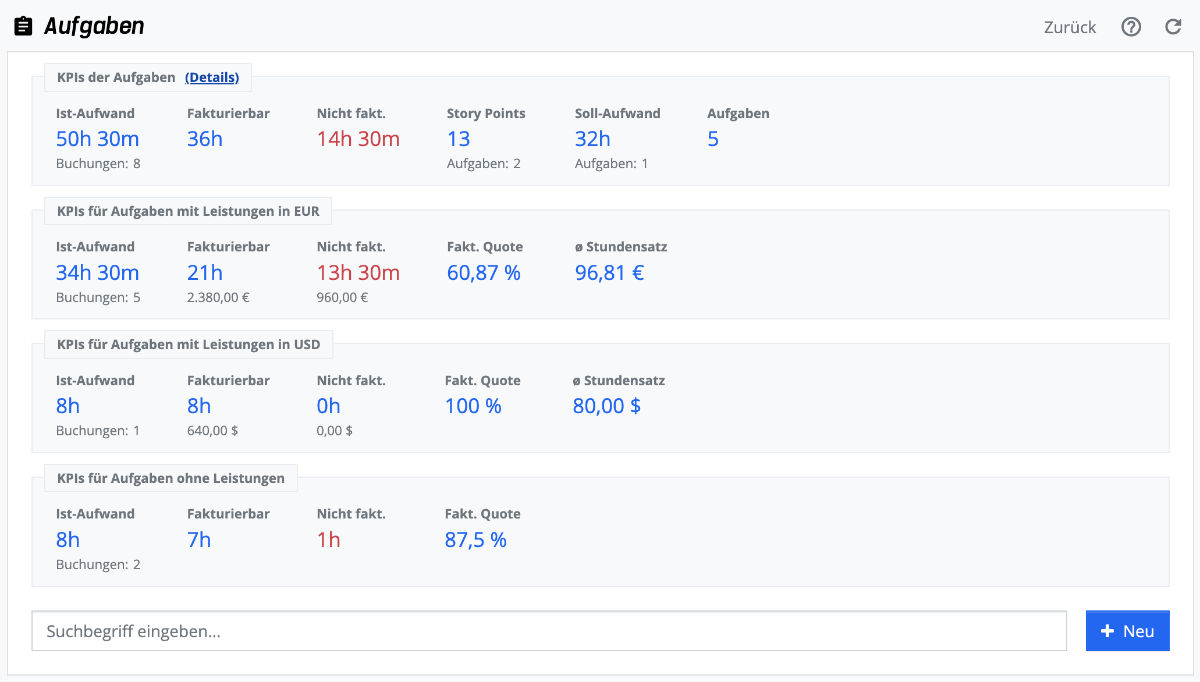
Task: Click the KPIs für Aufgaben mit Leistungen in USD header
Action: click(189, 344)
